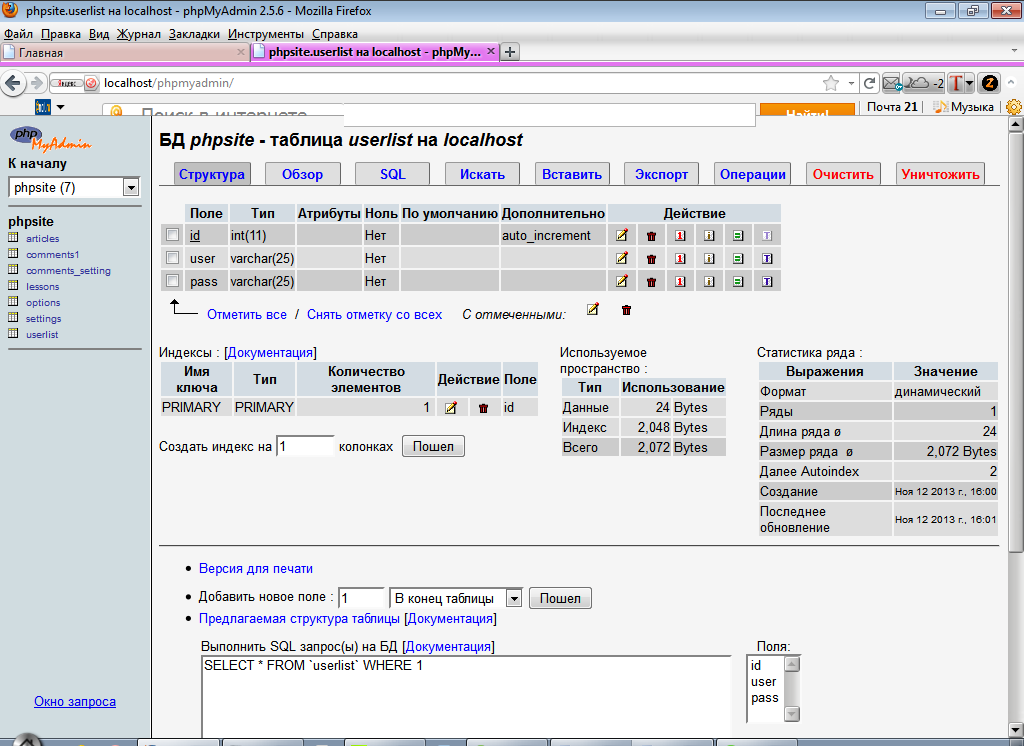
Task: Select pass in the Поля list
Action: pos(764,698)
